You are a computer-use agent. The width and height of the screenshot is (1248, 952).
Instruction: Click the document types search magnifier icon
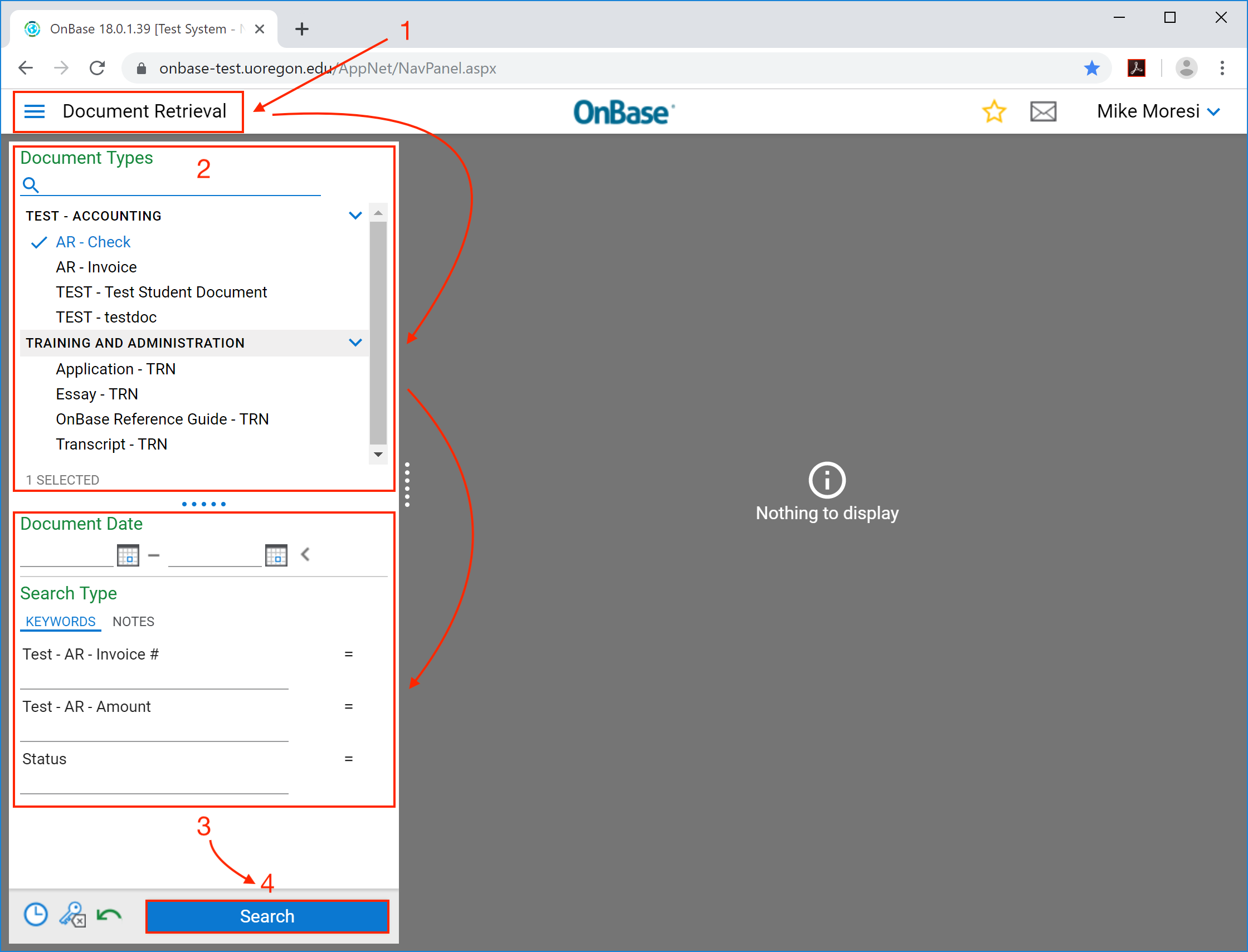point(30,185)
